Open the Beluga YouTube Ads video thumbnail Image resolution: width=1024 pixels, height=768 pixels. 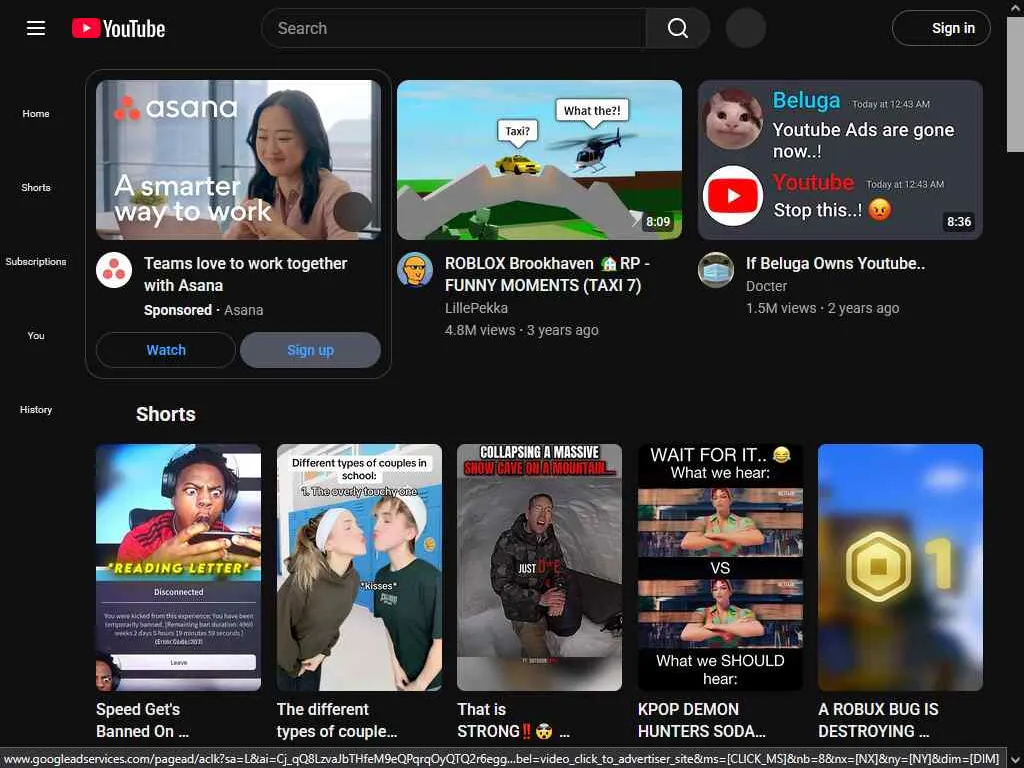tap(840, 160)
